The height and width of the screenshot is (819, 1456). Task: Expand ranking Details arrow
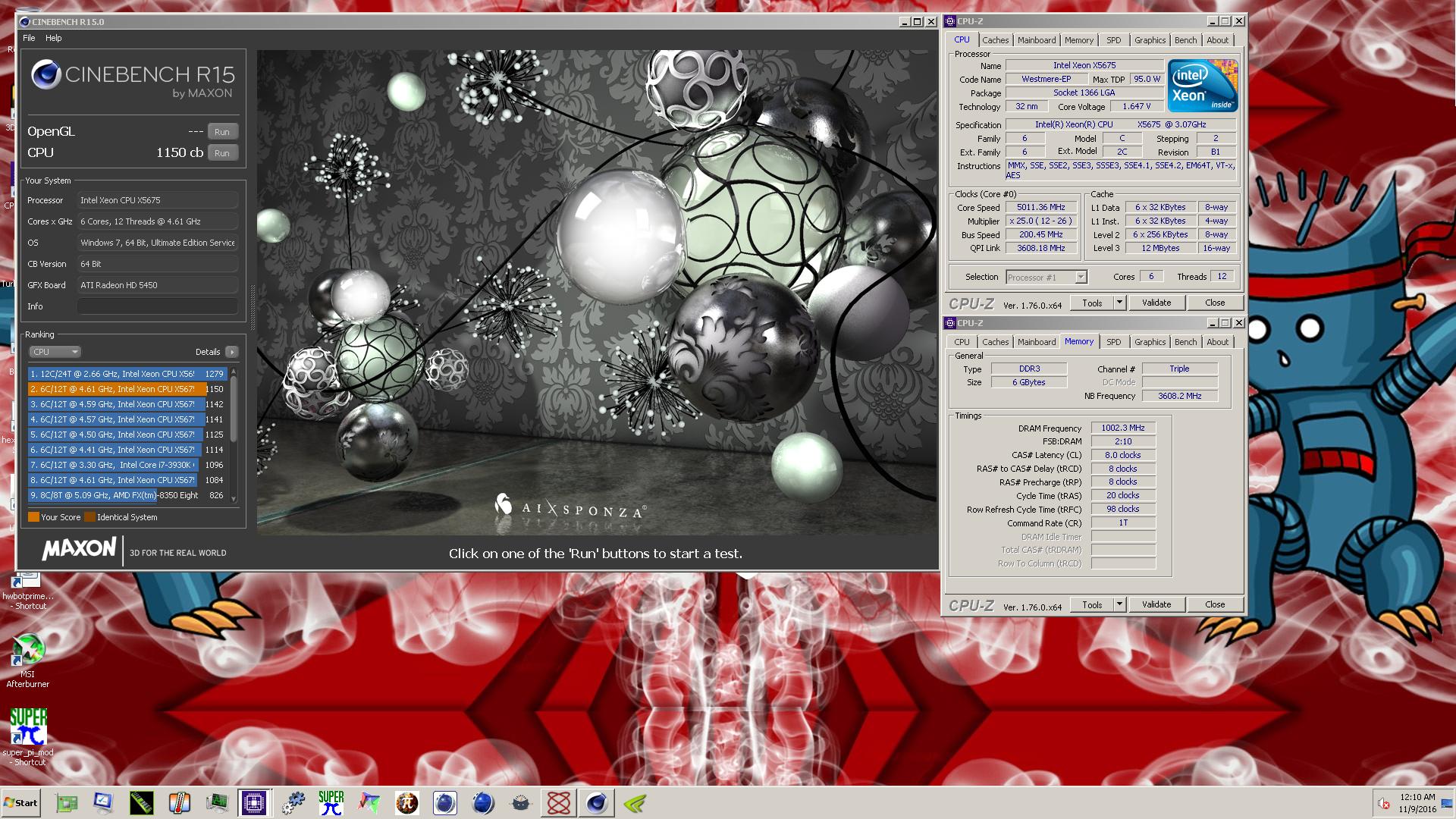click(232, 352)
